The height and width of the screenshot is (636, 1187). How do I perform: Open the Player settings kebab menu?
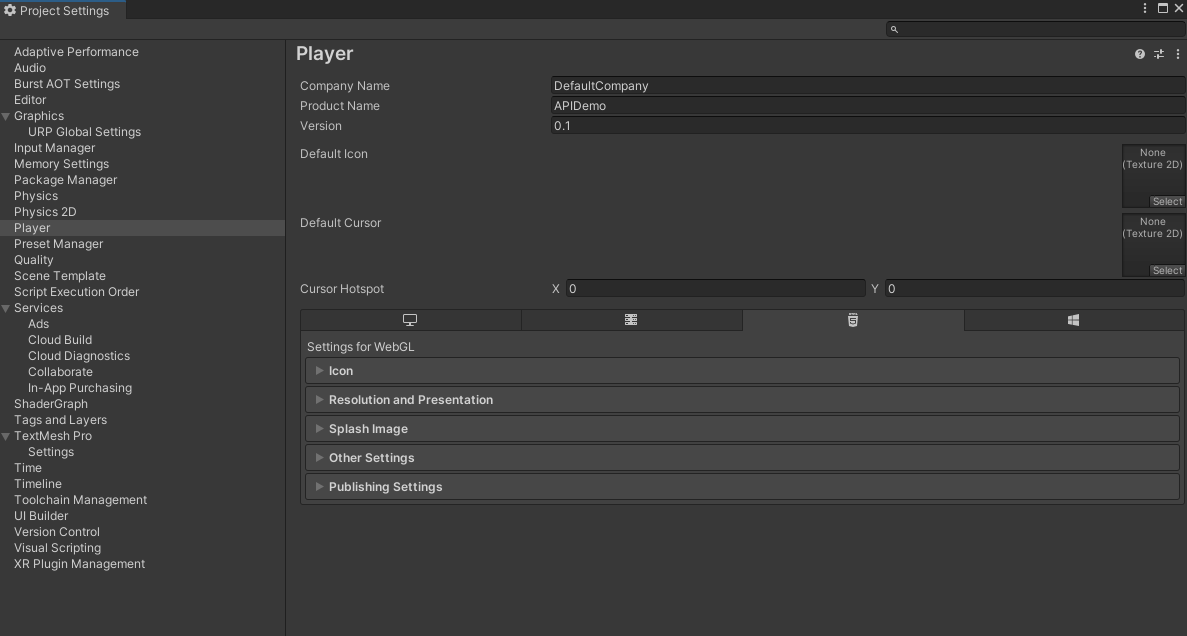click(1178, 54)
